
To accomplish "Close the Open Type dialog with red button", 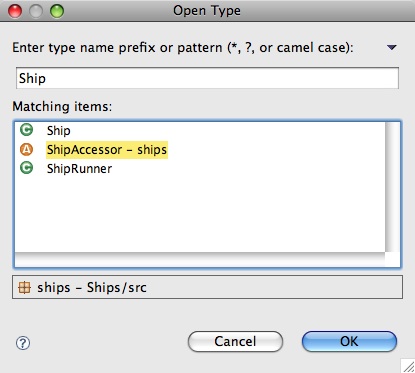I will pyautogui.click(x=15, y=11).
